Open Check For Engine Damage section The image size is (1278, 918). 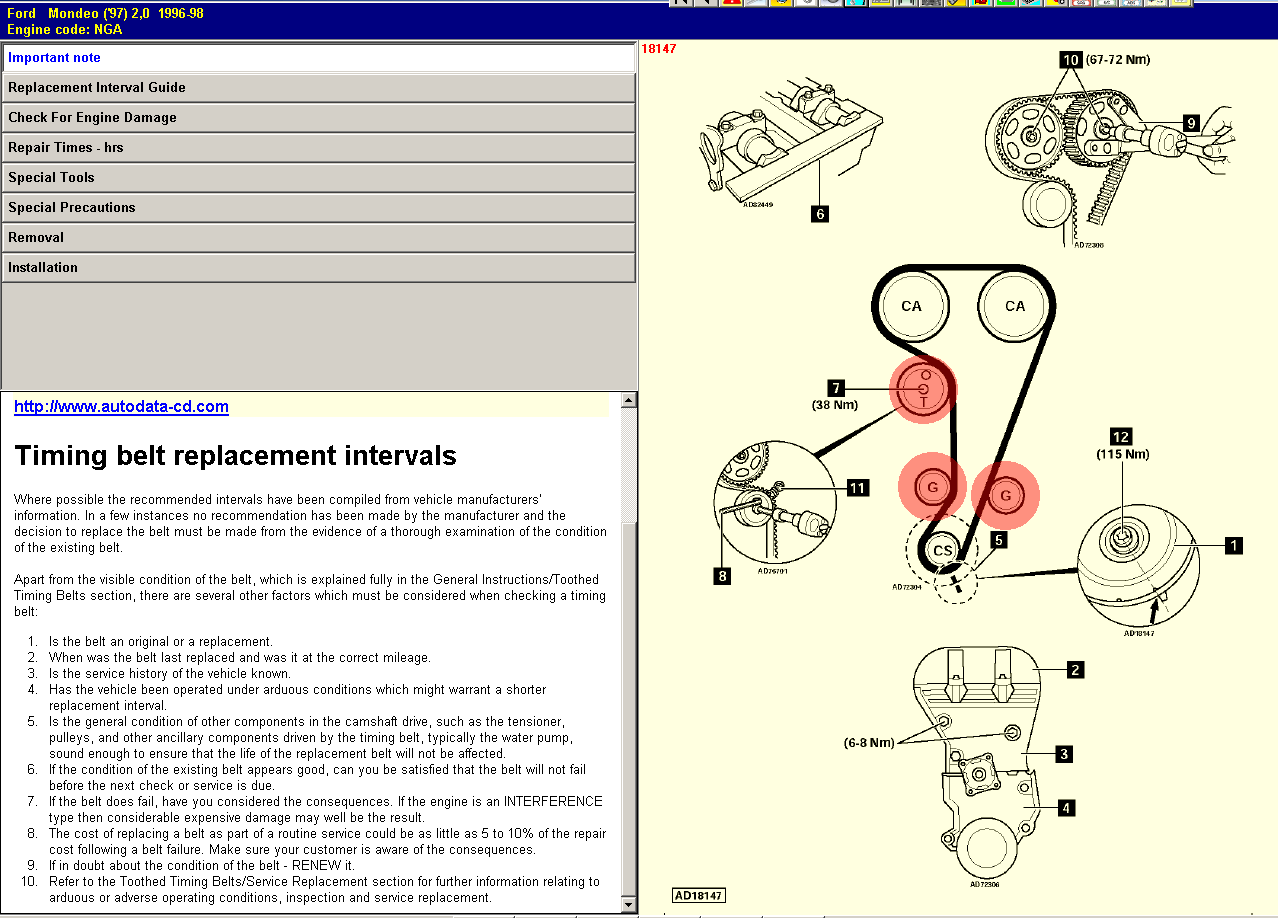pyautogui.click(x=318, y=118)
